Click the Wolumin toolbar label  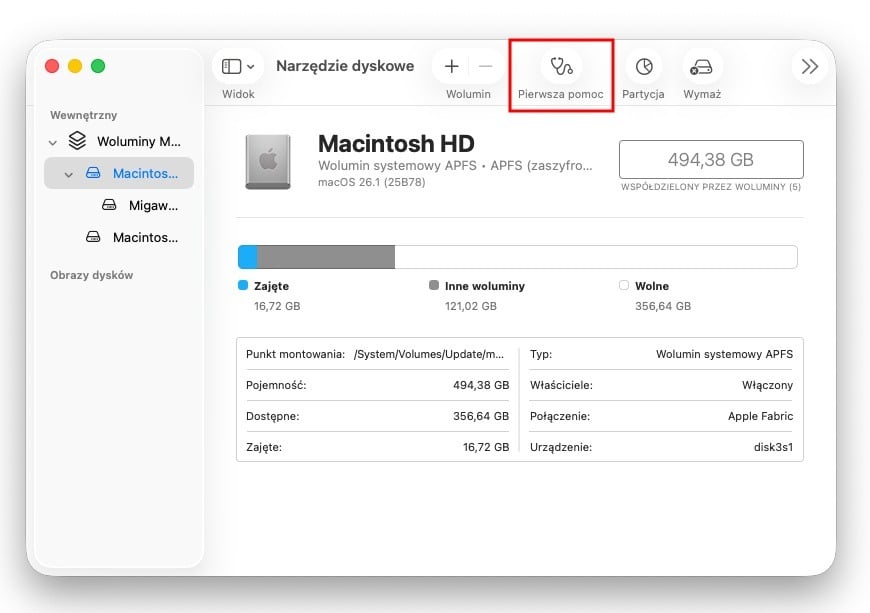(x=468, y=94)
